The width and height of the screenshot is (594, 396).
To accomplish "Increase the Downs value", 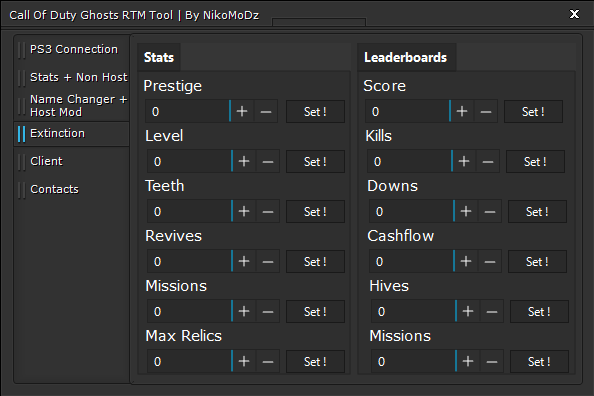I will point(466,211).
